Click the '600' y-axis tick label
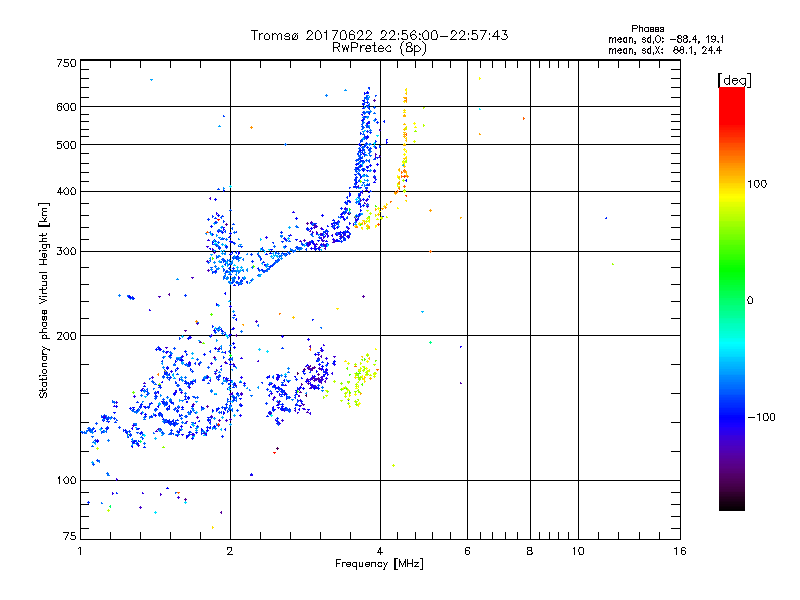This screenshot has height=600, width=800. point(67,107)
